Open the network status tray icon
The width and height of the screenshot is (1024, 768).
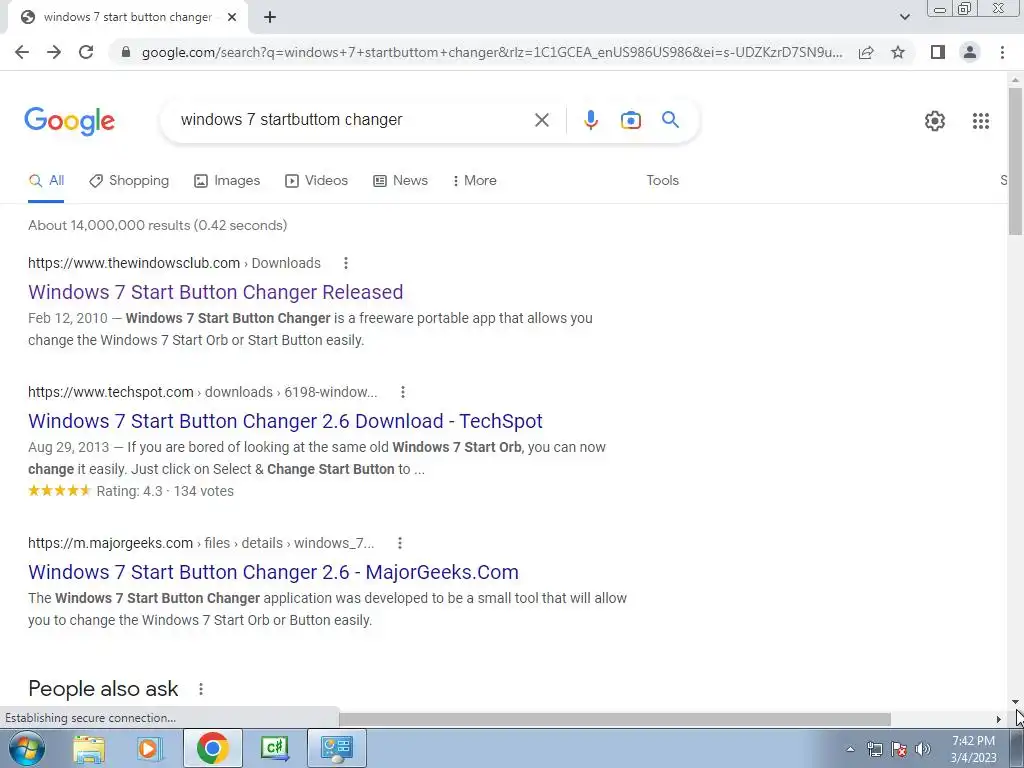pos(874,749)
